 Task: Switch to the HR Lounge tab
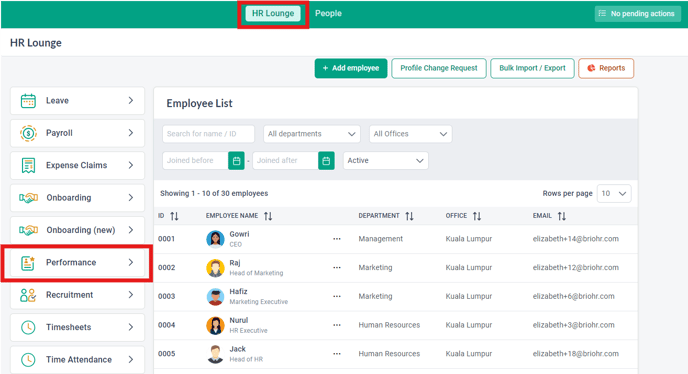point(273,14)
